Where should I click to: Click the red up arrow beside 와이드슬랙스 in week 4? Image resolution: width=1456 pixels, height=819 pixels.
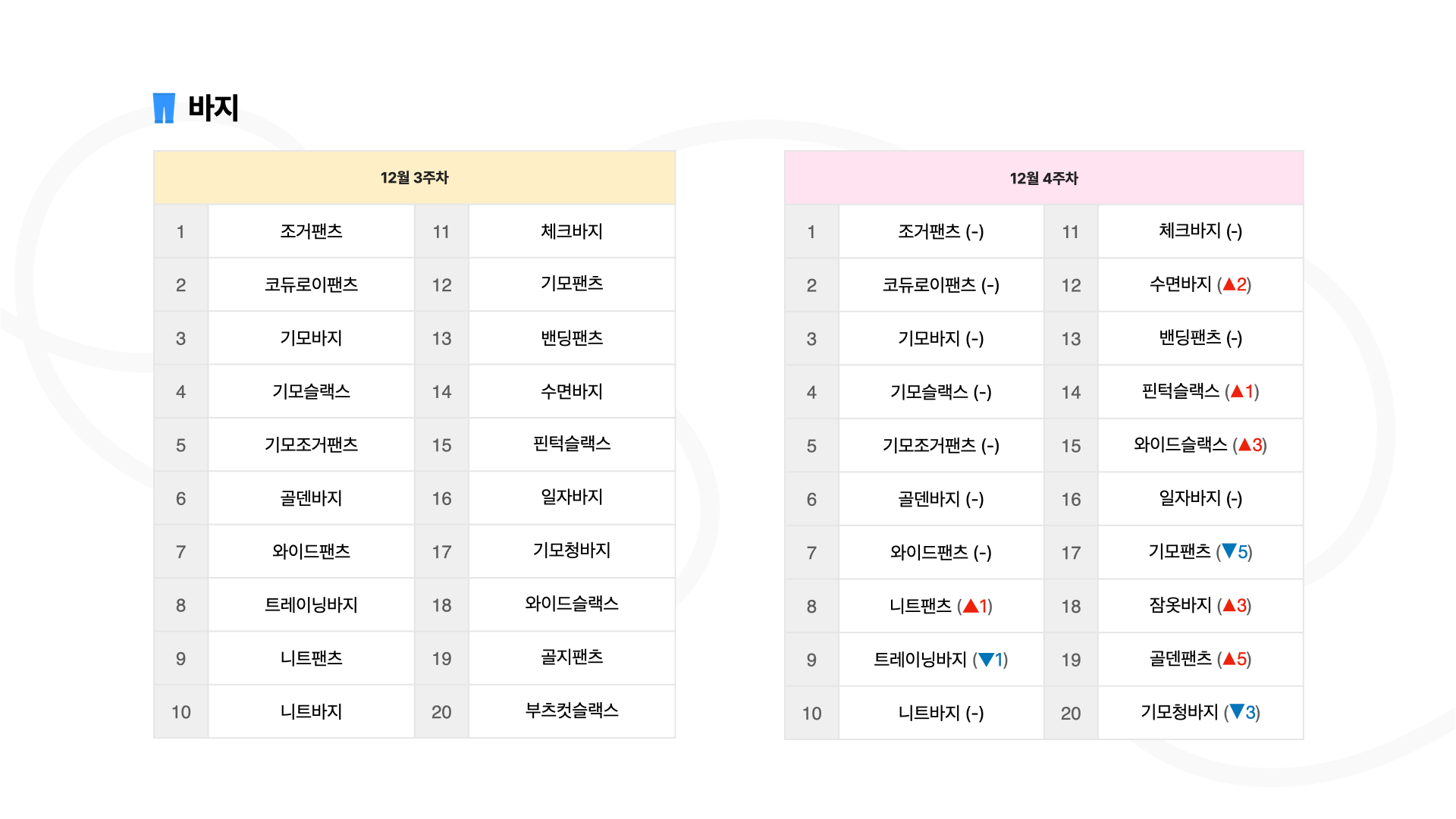click(1244, 444)
